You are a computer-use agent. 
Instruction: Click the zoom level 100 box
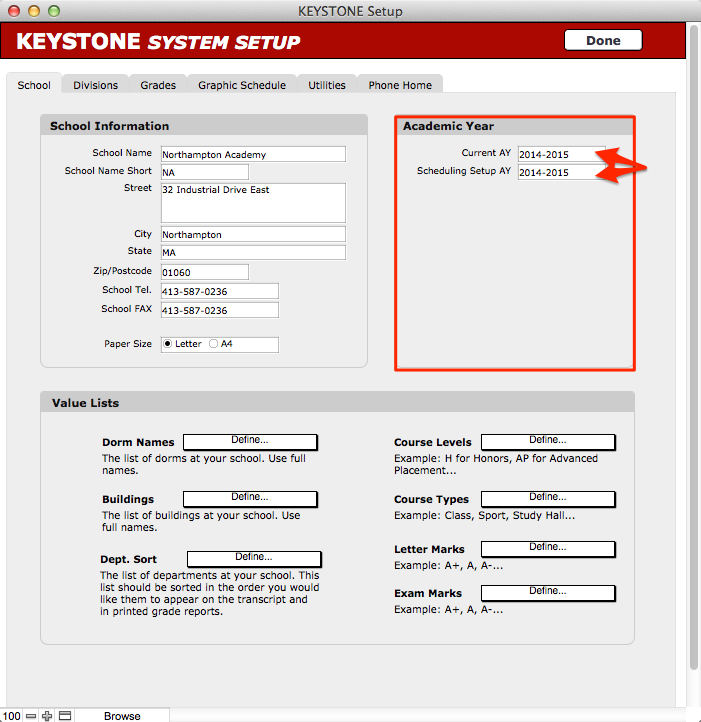[x=11, y=715]
